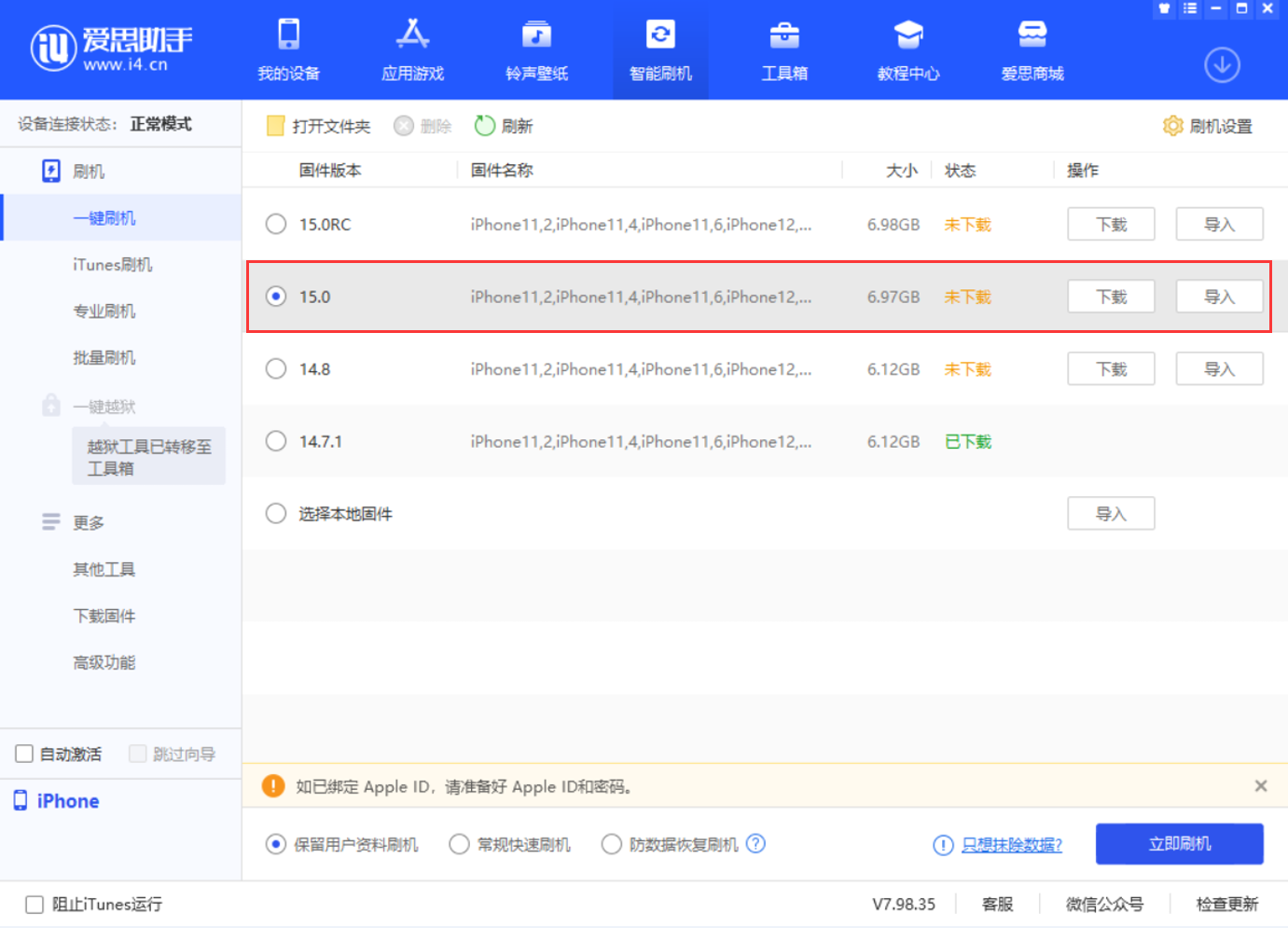The image size is (1288, 928).
Task: Enable the 自动激活 checkbox
Action: [23, 754]
